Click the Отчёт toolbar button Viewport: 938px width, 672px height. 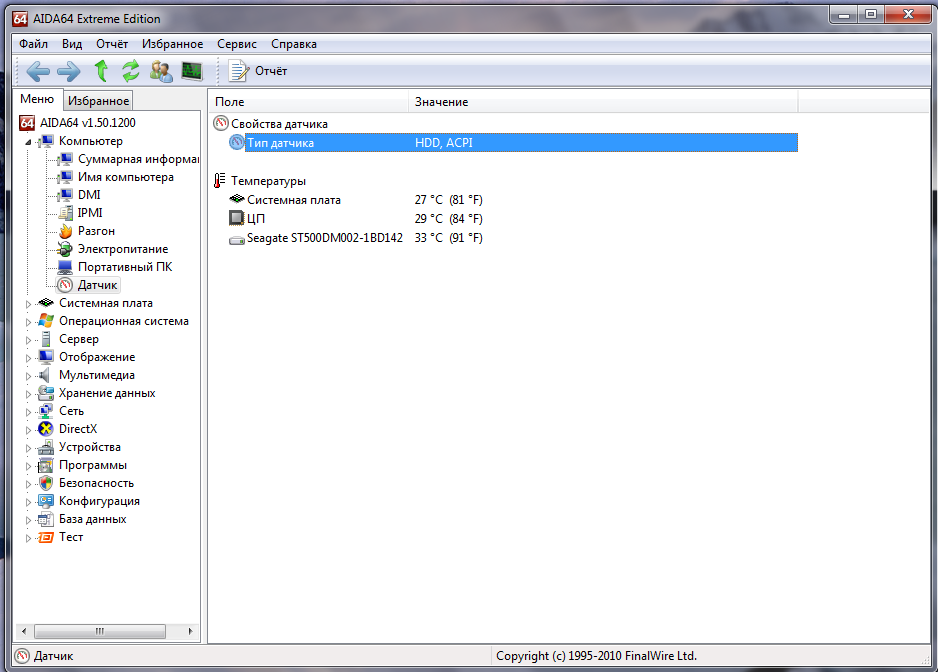point(258,71)
